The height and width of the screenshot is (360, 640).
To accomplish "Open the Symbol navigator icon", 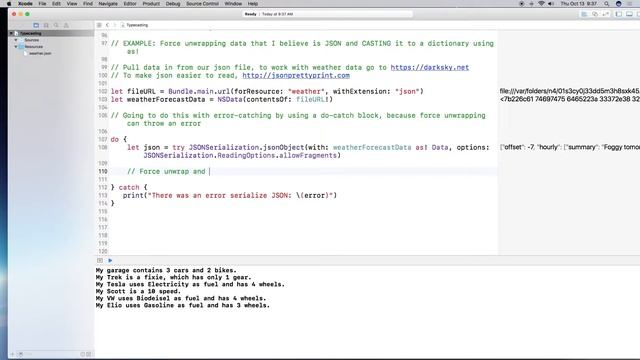I will (x=46, y=25).
